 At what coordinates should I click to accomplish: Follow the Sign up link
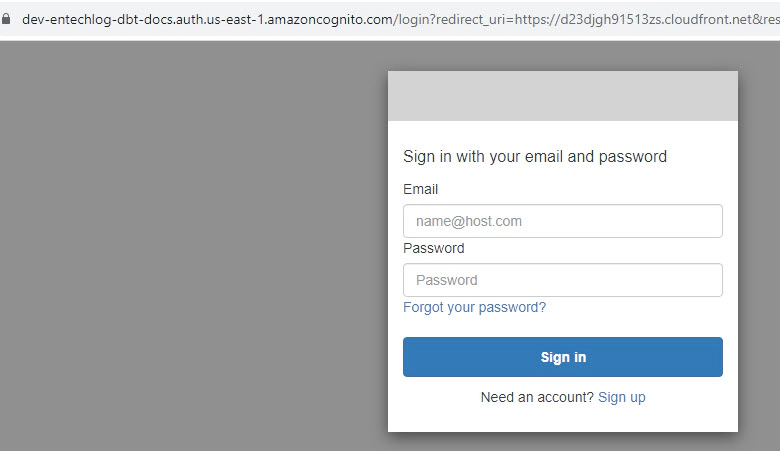621,397
